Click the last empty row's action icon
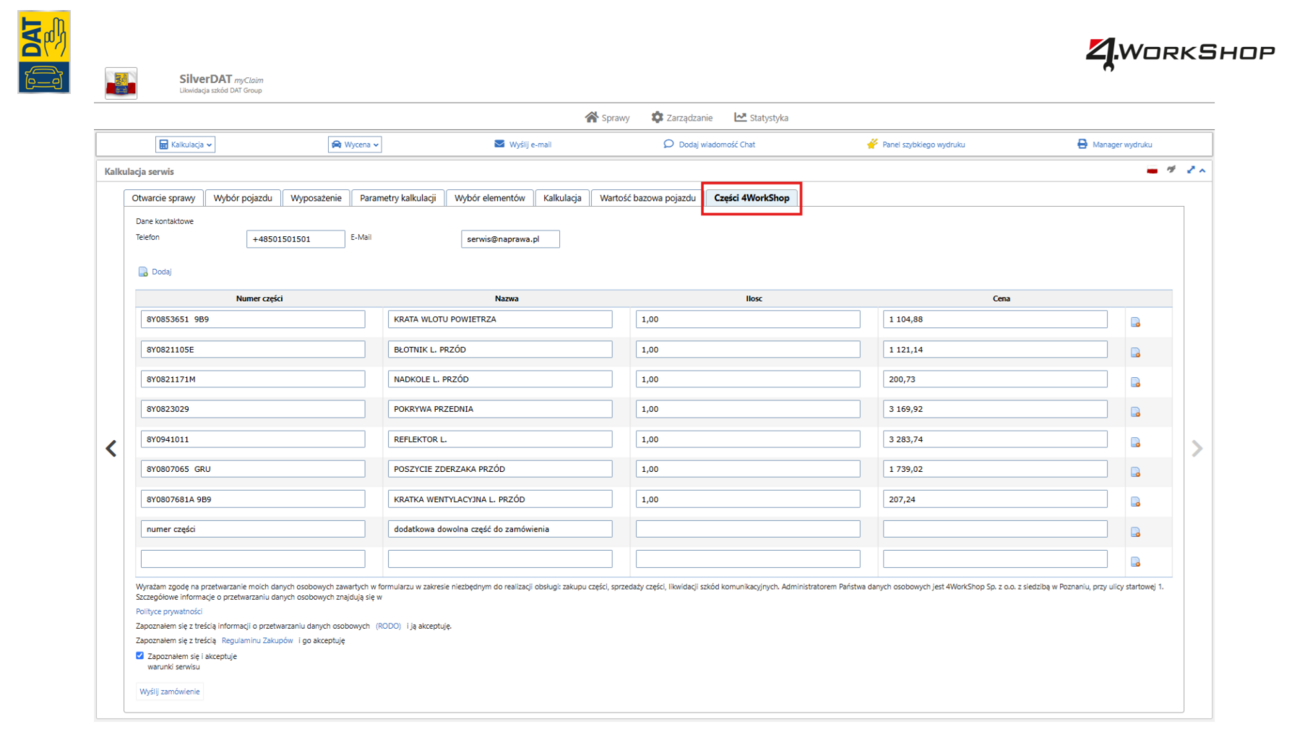 pyautogui.click(x=1135, y=562)
